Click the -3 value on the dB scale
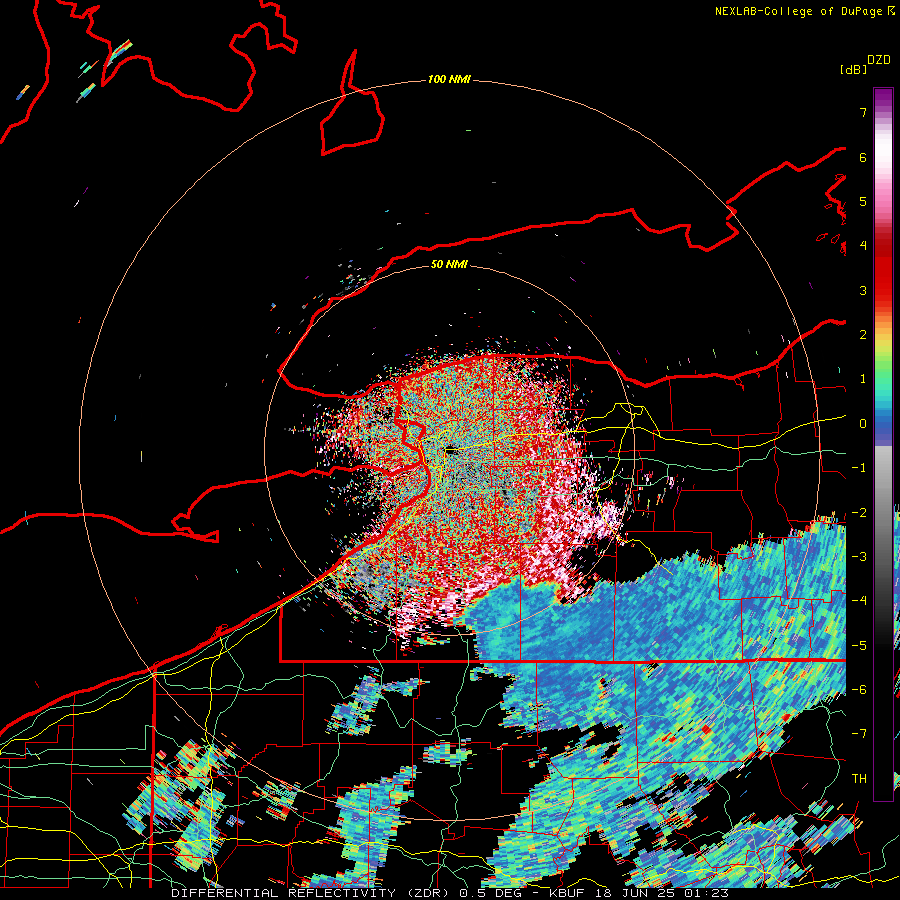This screenshot has height=900, width=900. point(859,557)
